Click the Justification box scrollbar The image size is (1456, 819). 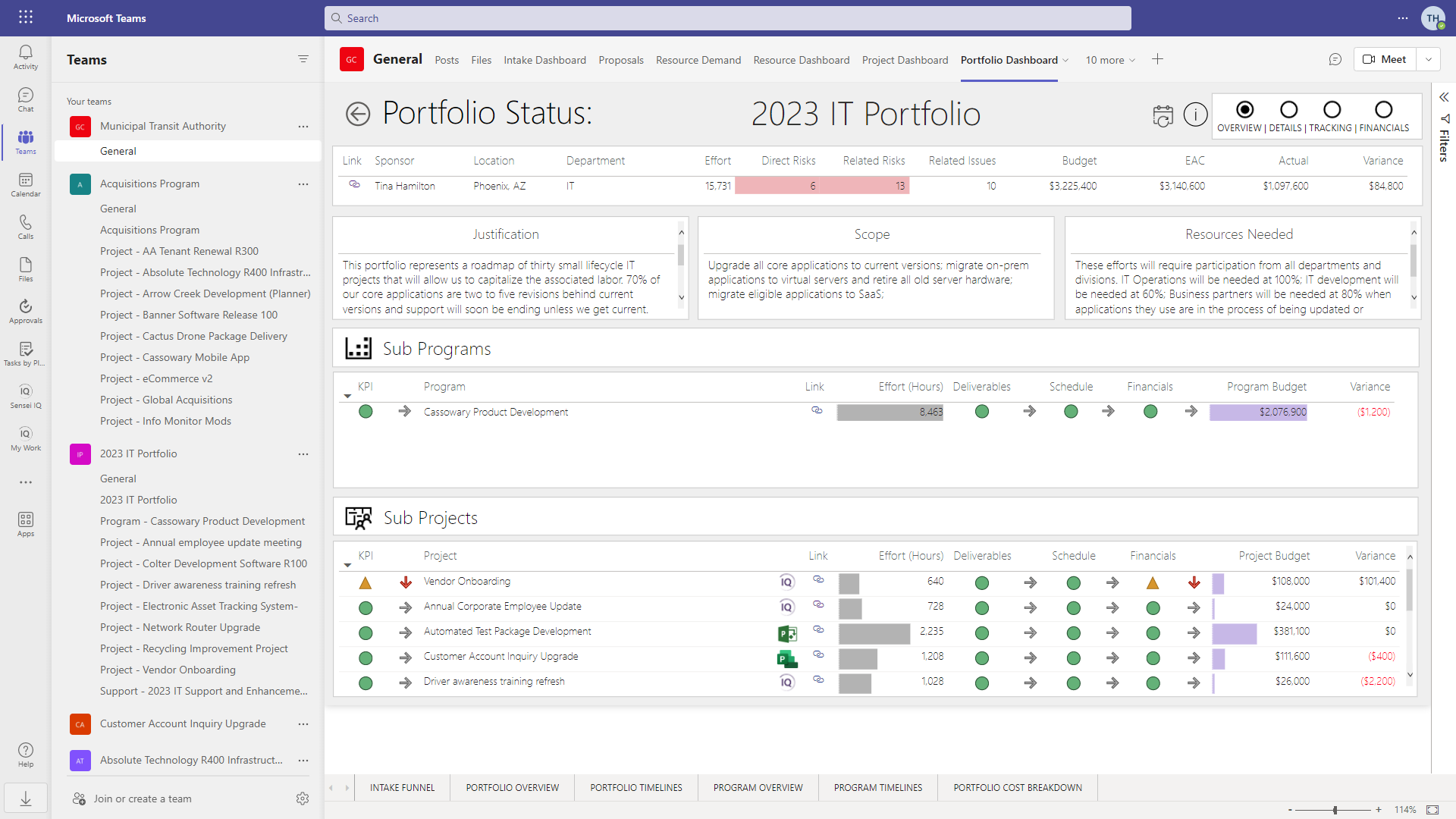[x=681, y=254]
